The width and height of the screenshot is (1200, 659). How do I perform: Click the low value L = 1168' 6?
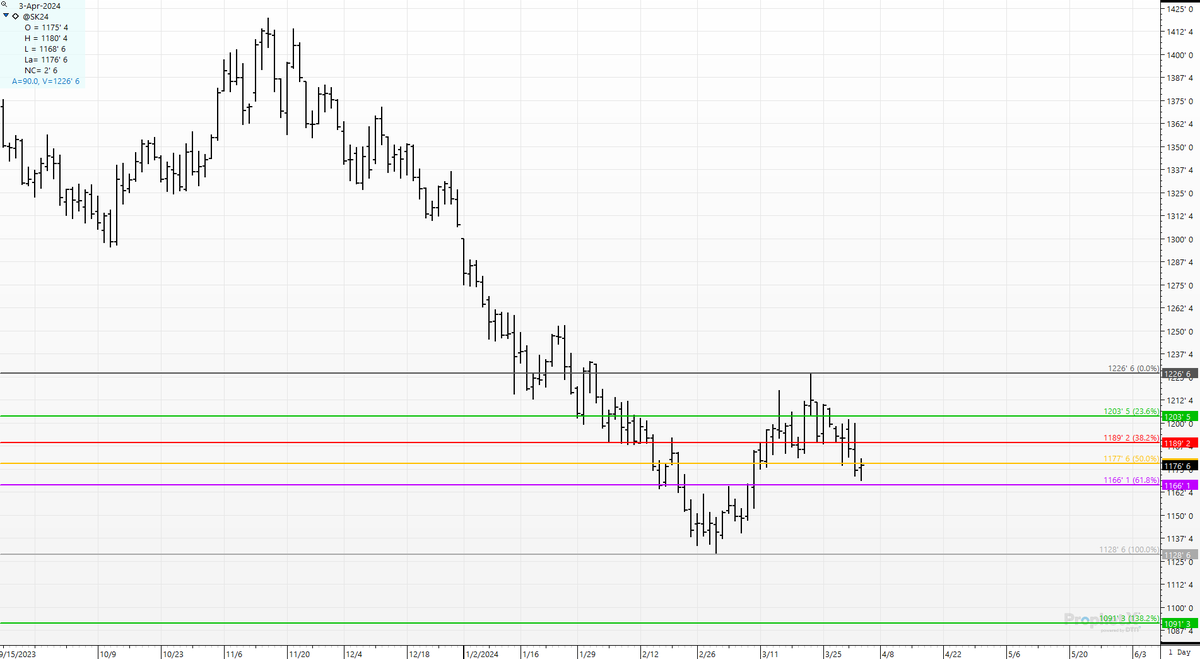(45, 49)
